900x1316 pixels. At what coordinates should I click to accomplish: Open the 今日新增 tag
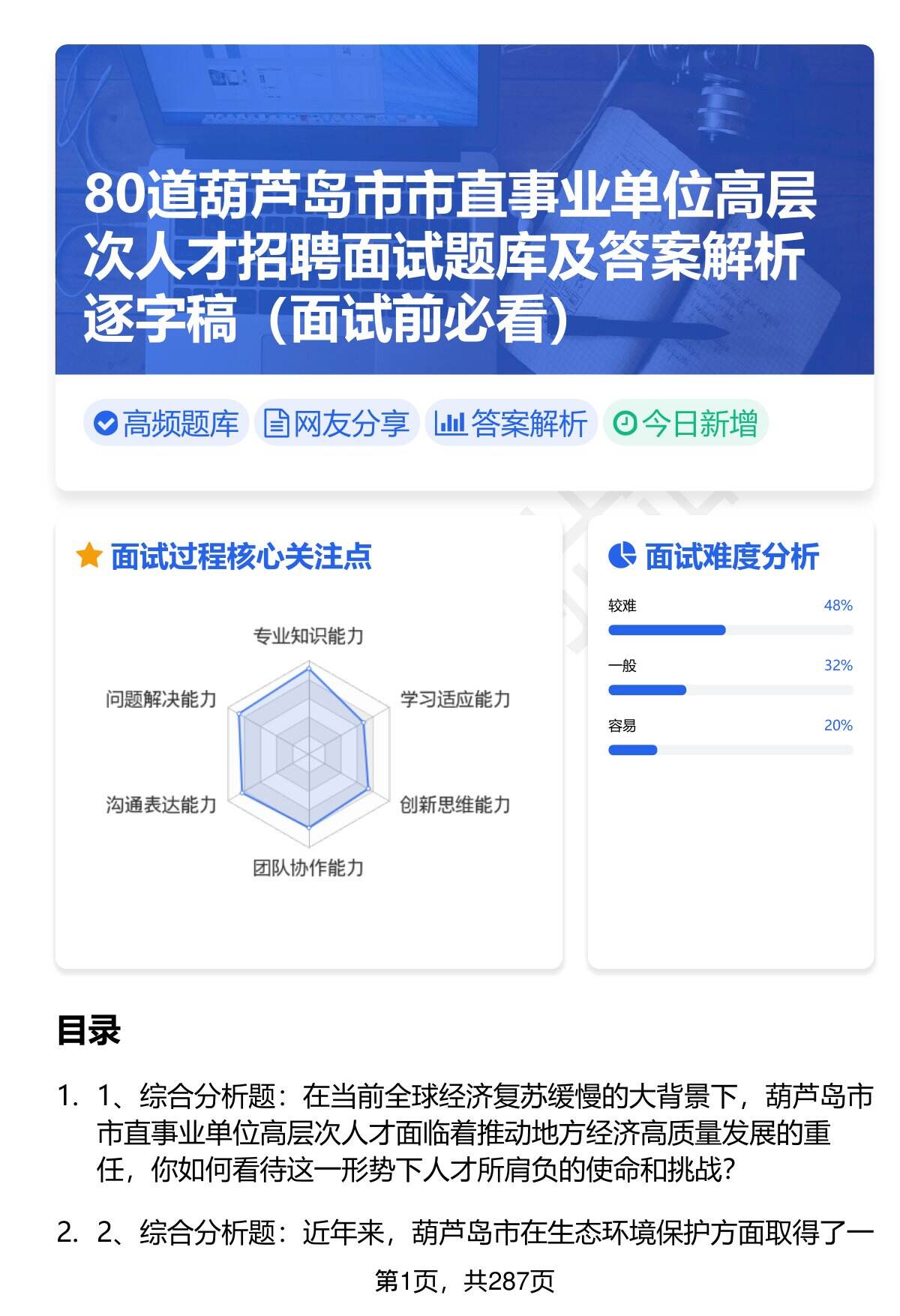tap(685, 424)
